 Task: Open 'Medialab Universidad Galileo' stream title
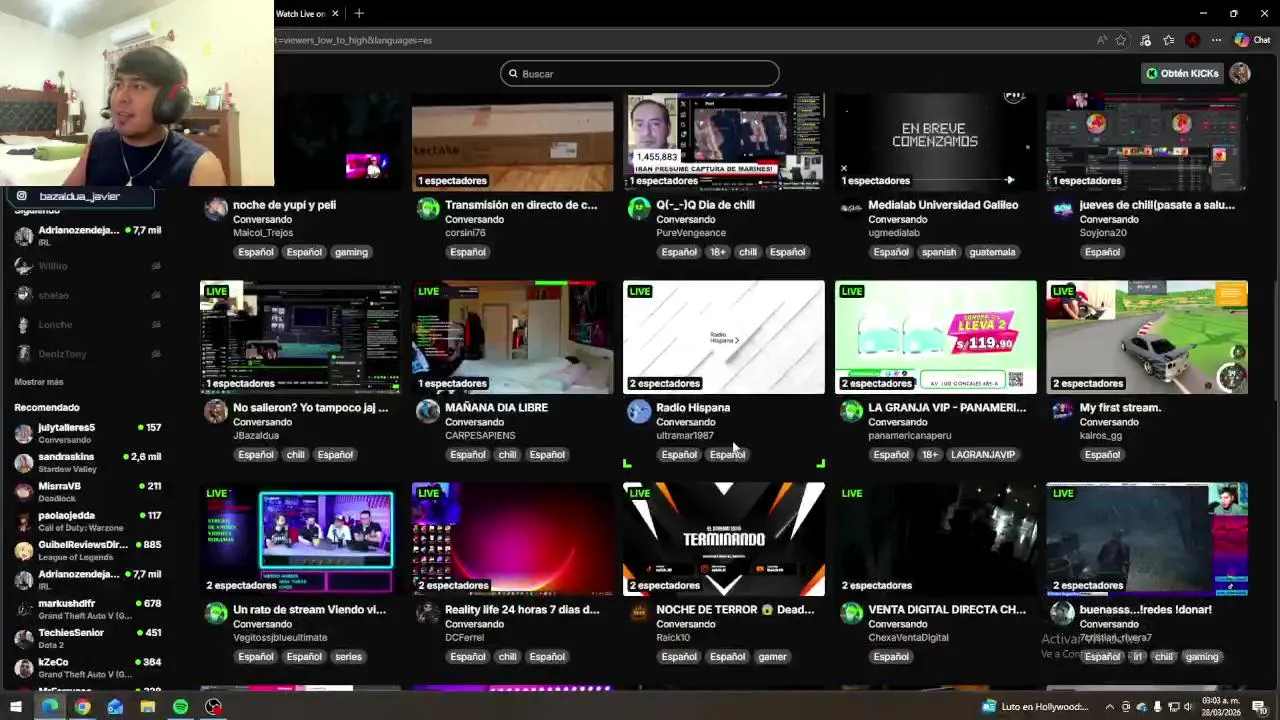pos(943,205)
